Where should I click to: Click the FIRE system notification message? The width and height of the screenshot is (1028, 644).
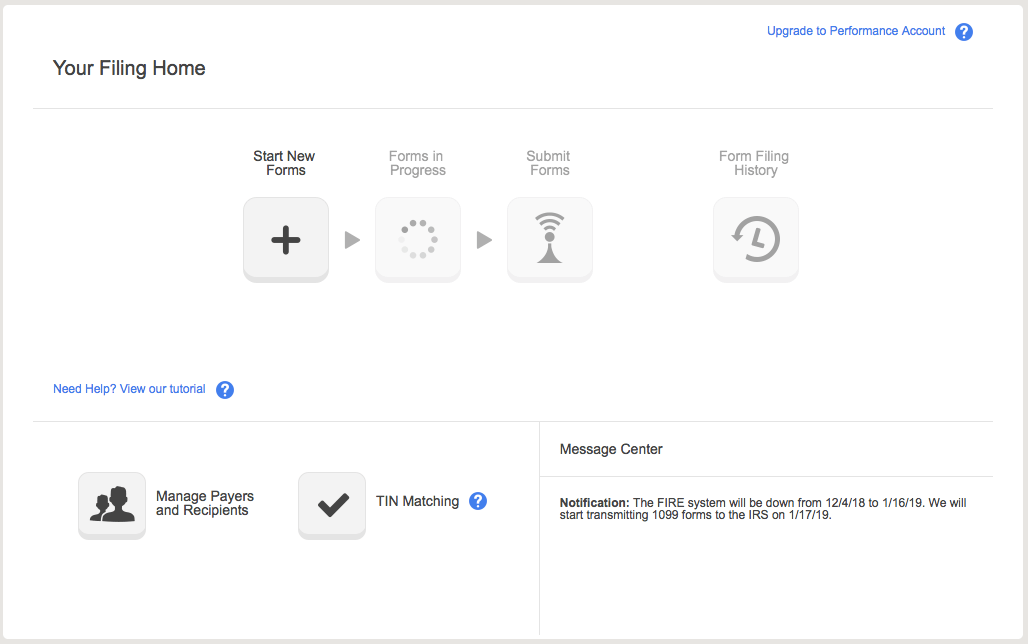[762, 509]
